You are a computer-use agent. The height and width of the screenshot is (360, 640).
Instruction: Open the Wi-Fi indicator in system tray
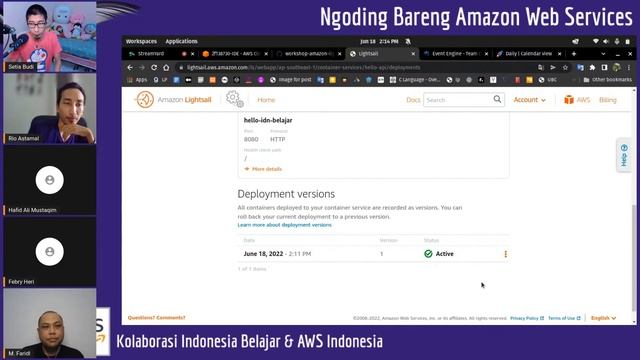point(596,41)
